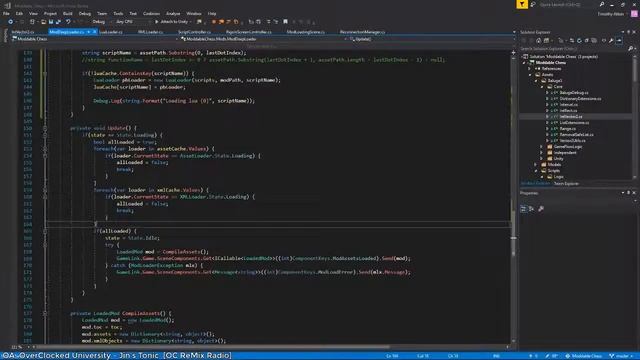Click the Home icon in Solution Explorer
Image resolution: width=640 pixels, height=360 pixels.
[539, 40]
